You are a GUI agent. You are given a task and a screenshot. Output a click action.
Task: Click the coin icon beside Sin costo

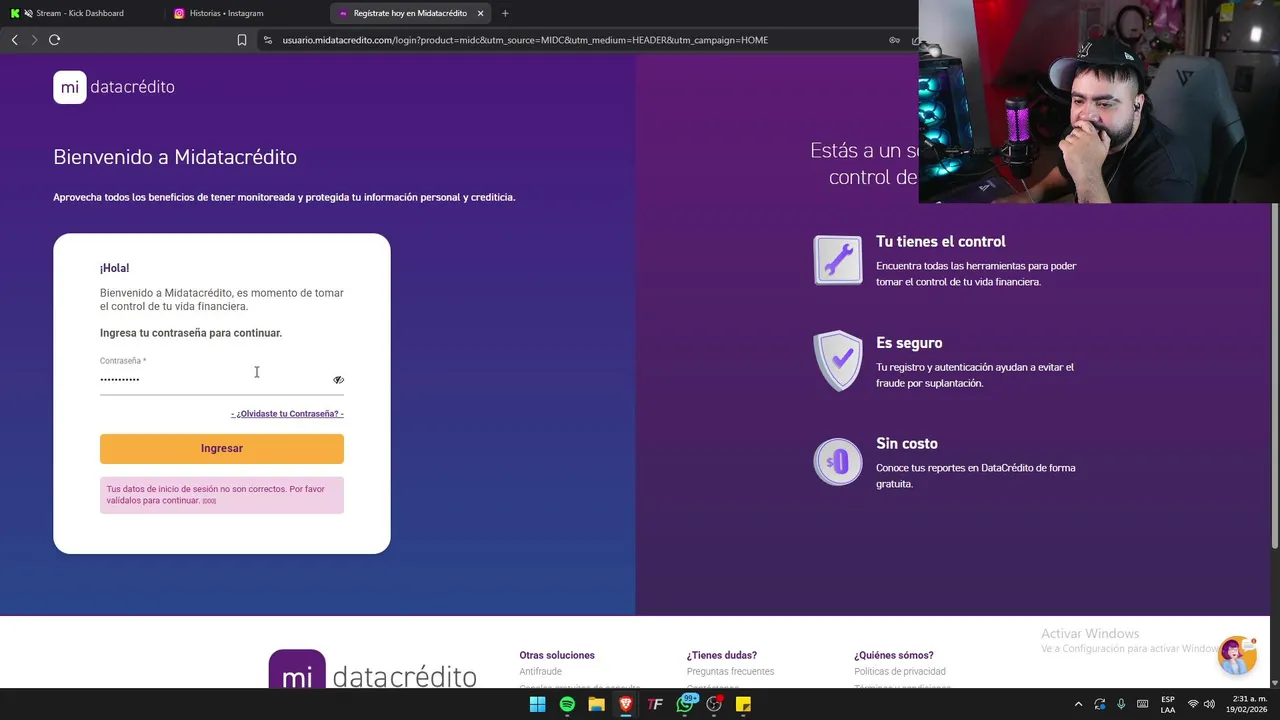tap(838, 462)
